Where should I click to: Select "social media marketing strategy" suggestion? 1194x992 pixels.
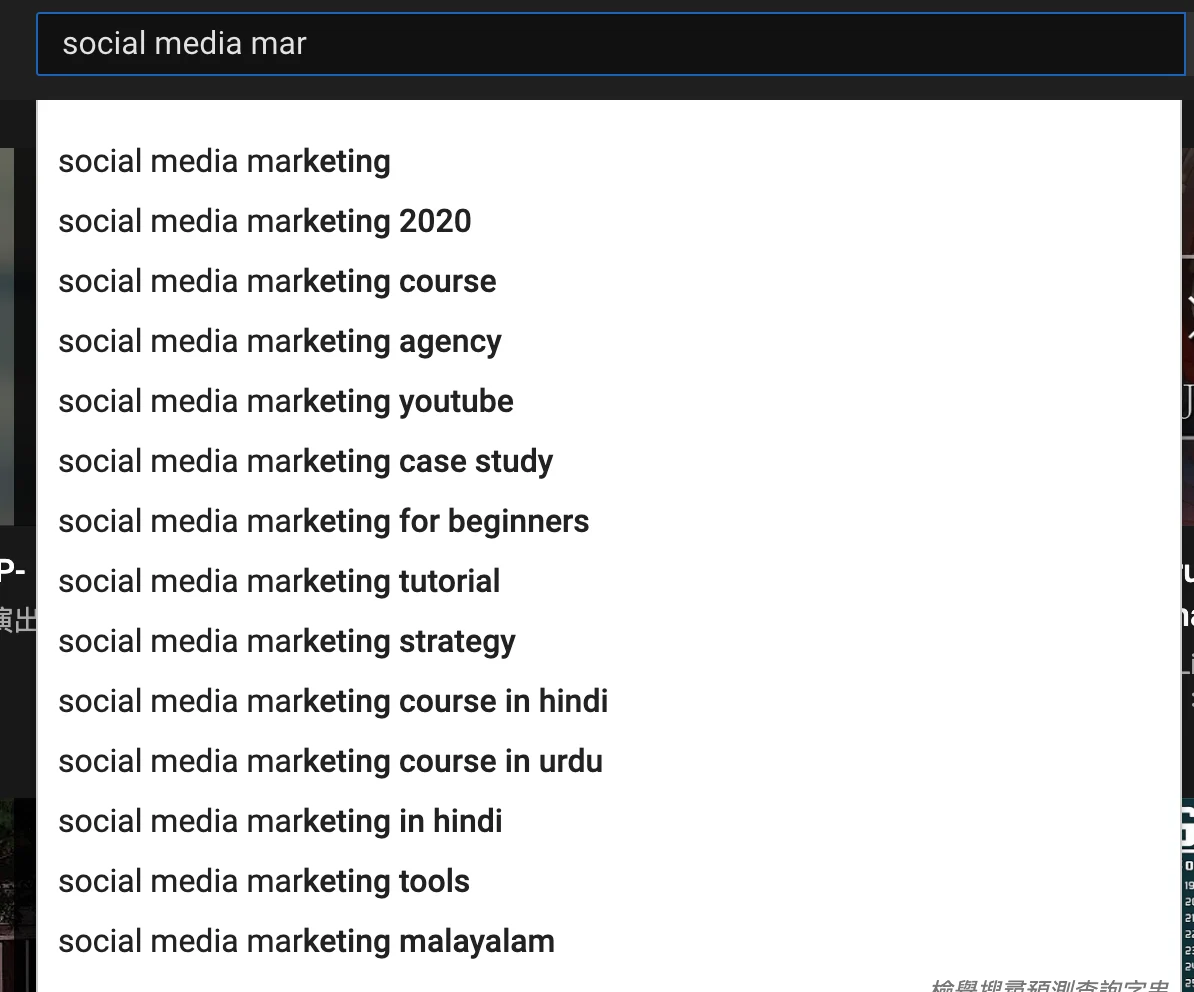[286, 641]
